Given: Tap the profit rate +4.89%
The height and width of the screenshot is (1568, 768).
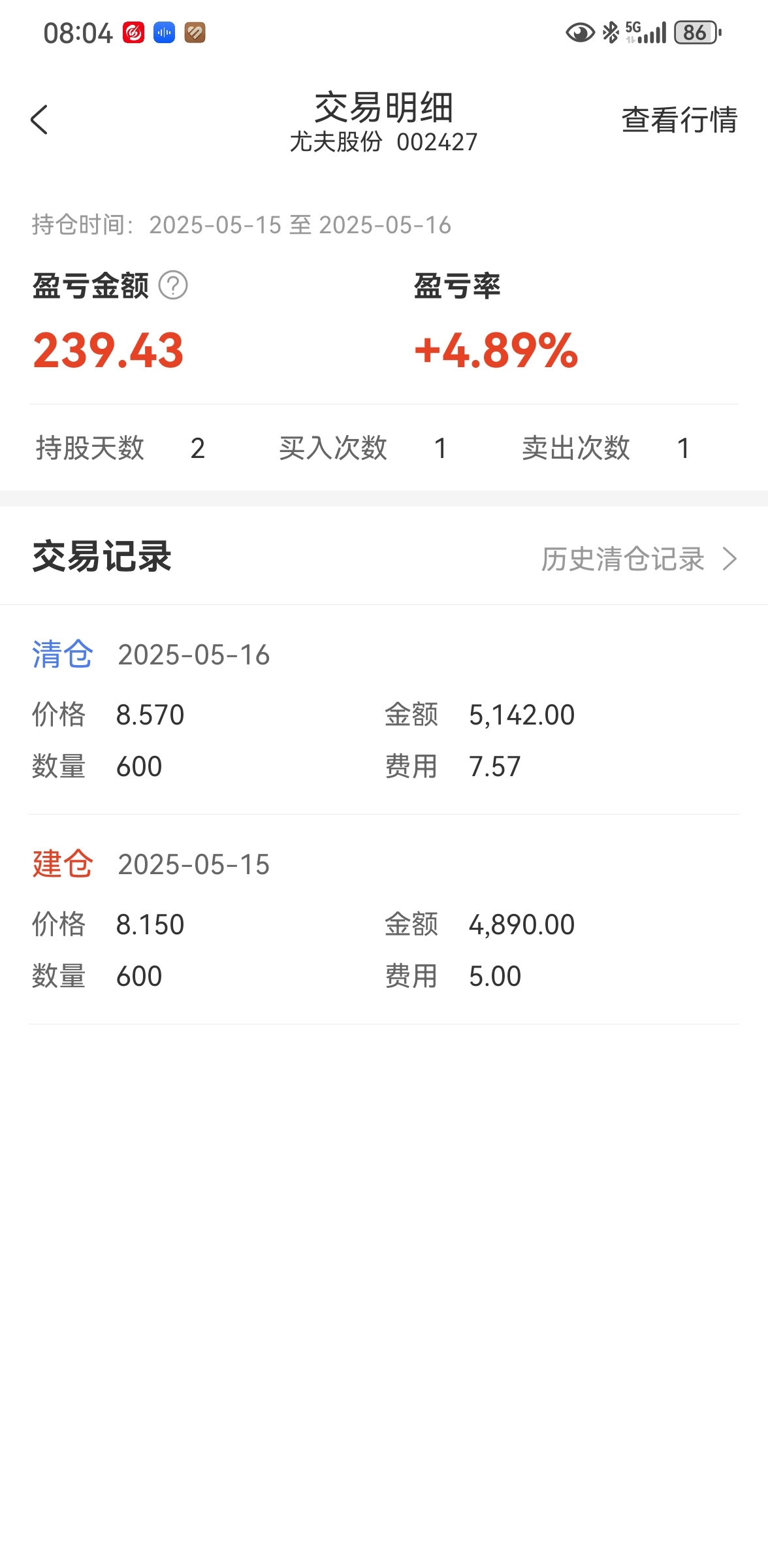Looking at the screenshot, I should [x=496, y=350].
